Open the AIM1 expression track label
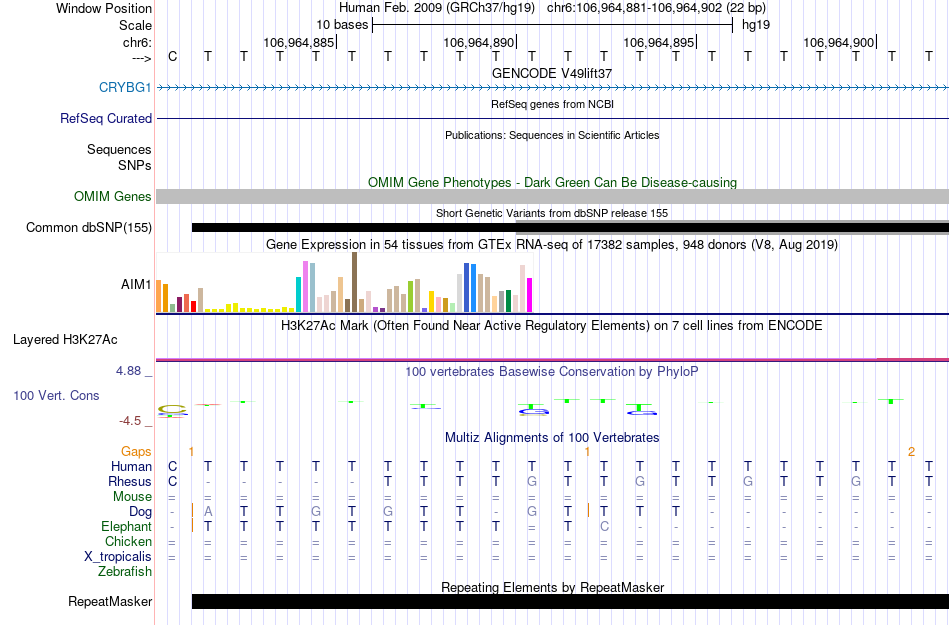Screen dimensions: 950x625 136,284
